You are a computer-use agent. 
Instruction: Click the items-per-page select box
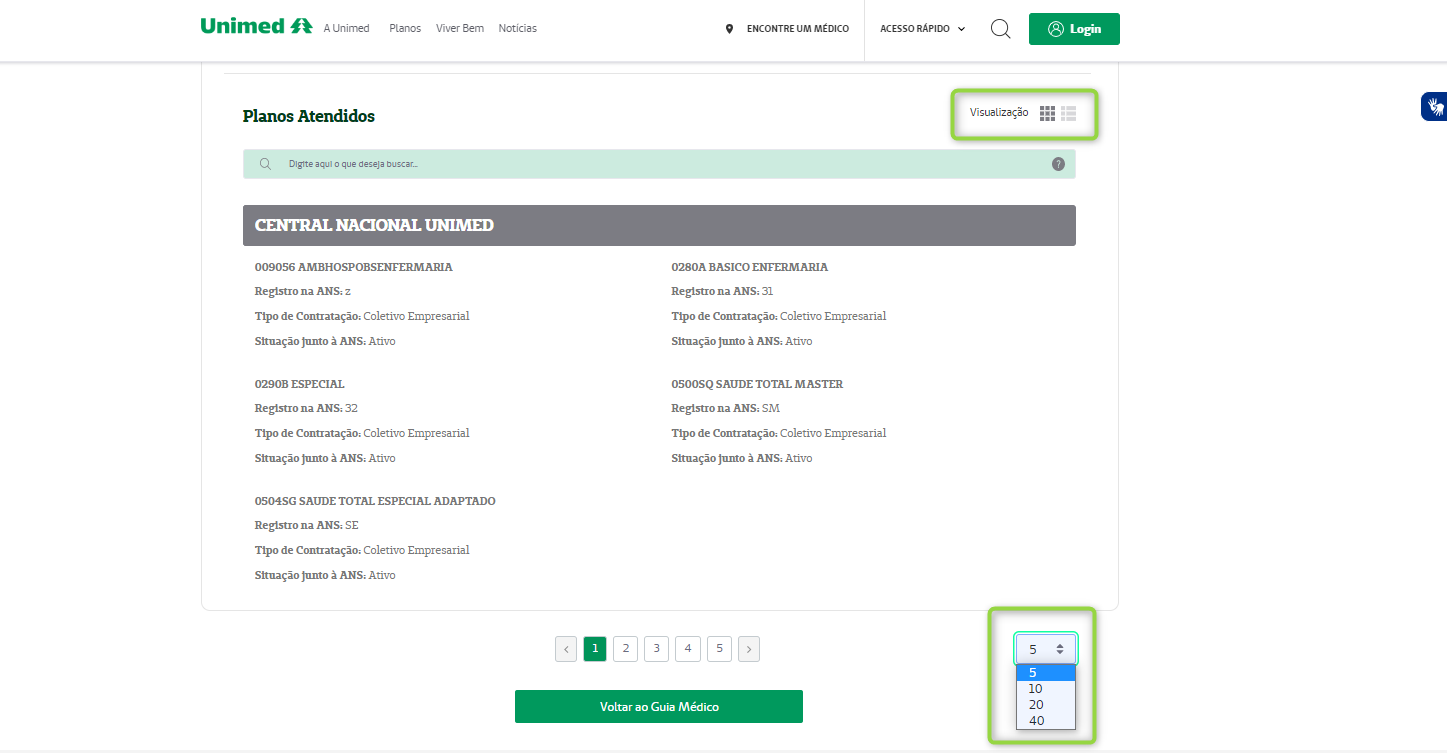(x=1046, y=649)
